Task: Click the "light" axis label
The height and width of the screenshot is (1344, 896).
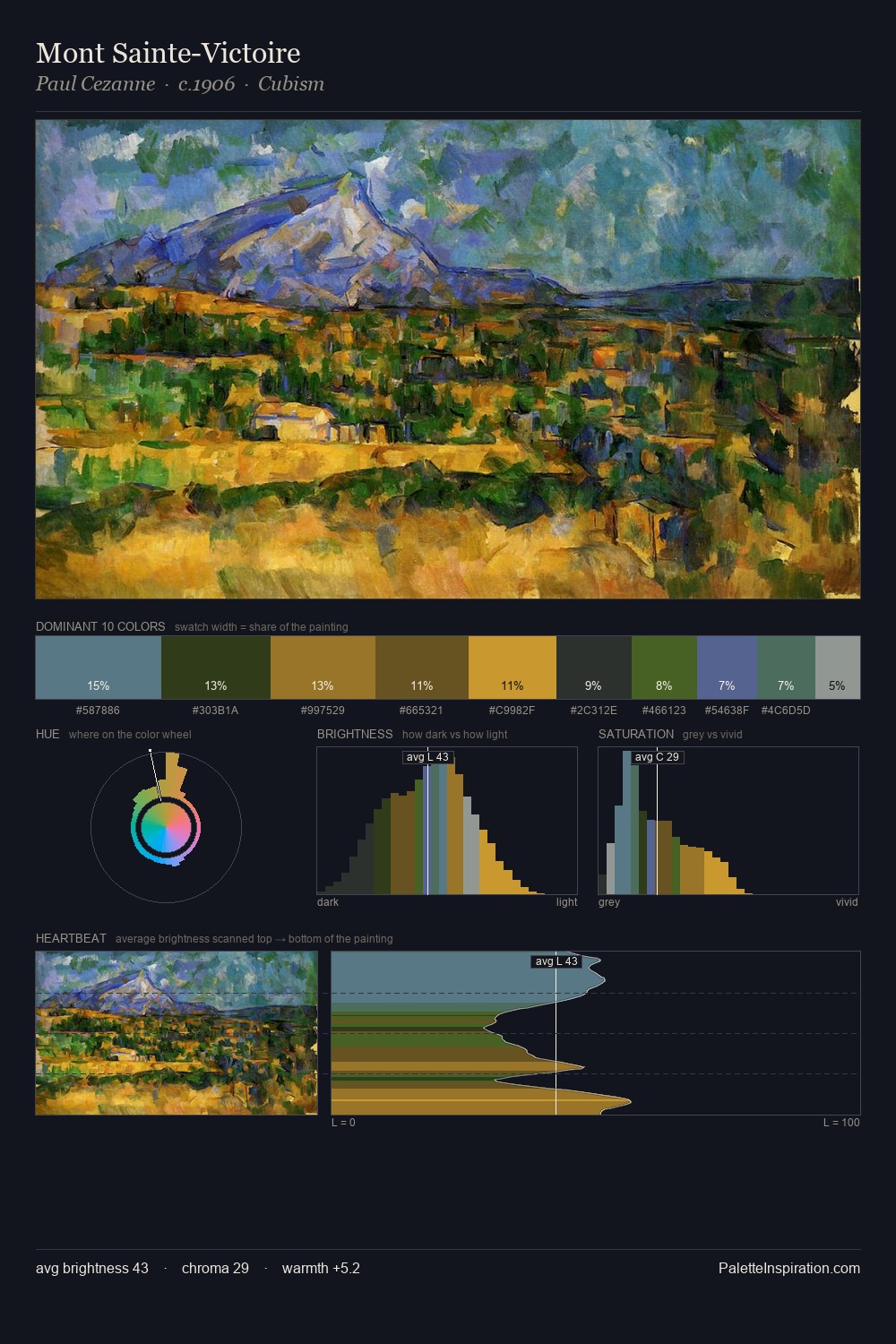Action: 566,902
